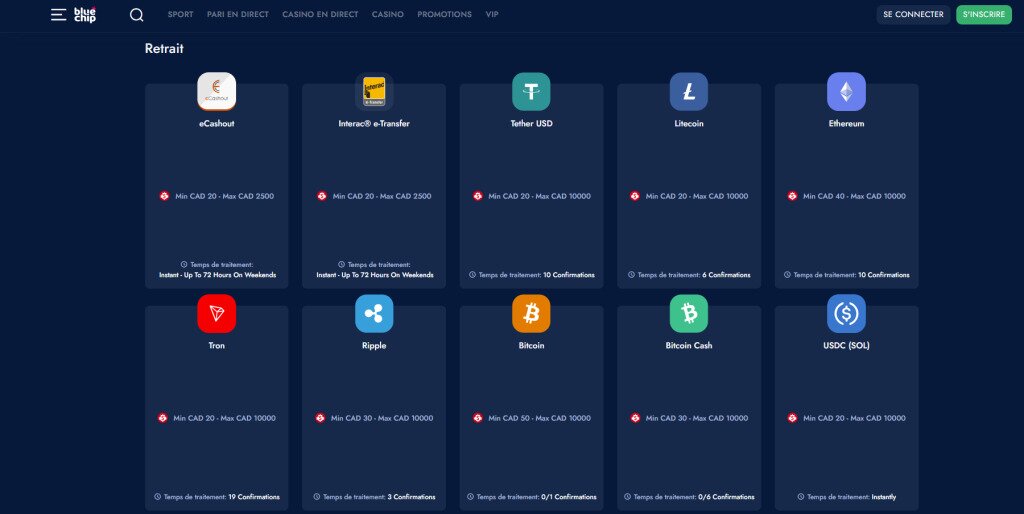The height and width of the screenshot is (514, 1024).
Task: Click the Ethereum name text
Action: [846, 123]
